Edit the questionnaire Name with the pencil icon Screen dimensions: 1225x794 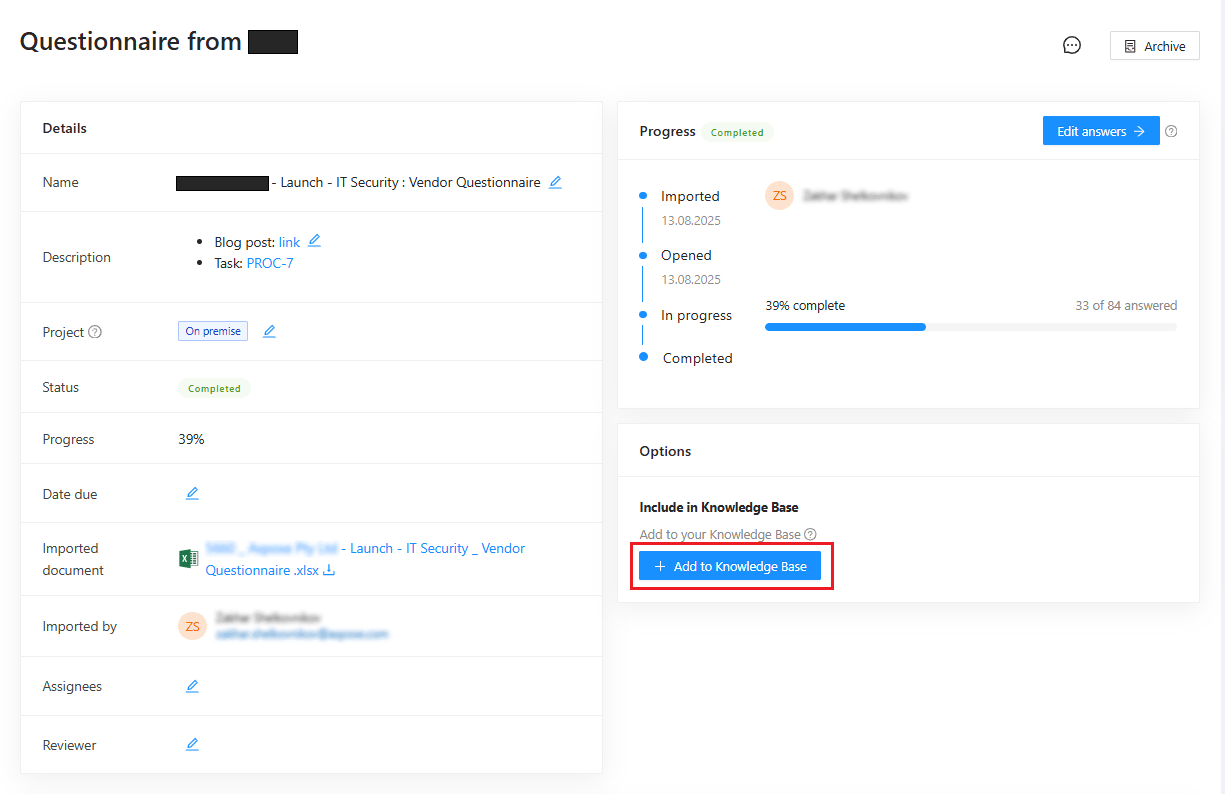556,182
